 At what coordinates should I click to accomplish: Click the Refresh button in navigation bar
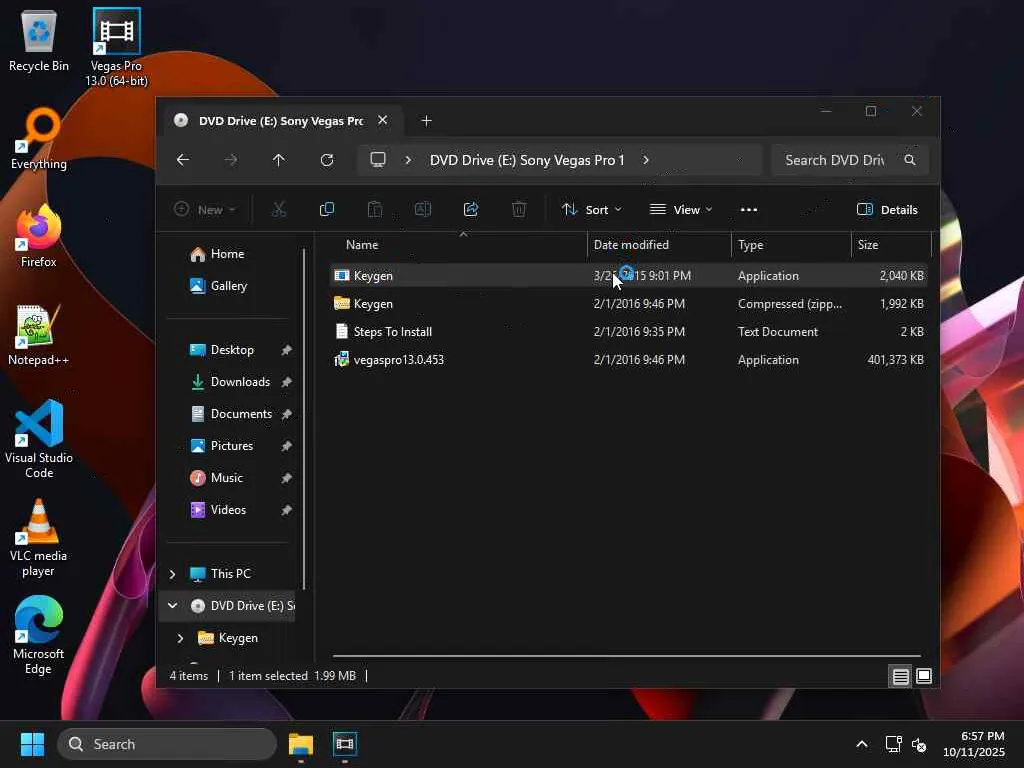pos(327,160)
